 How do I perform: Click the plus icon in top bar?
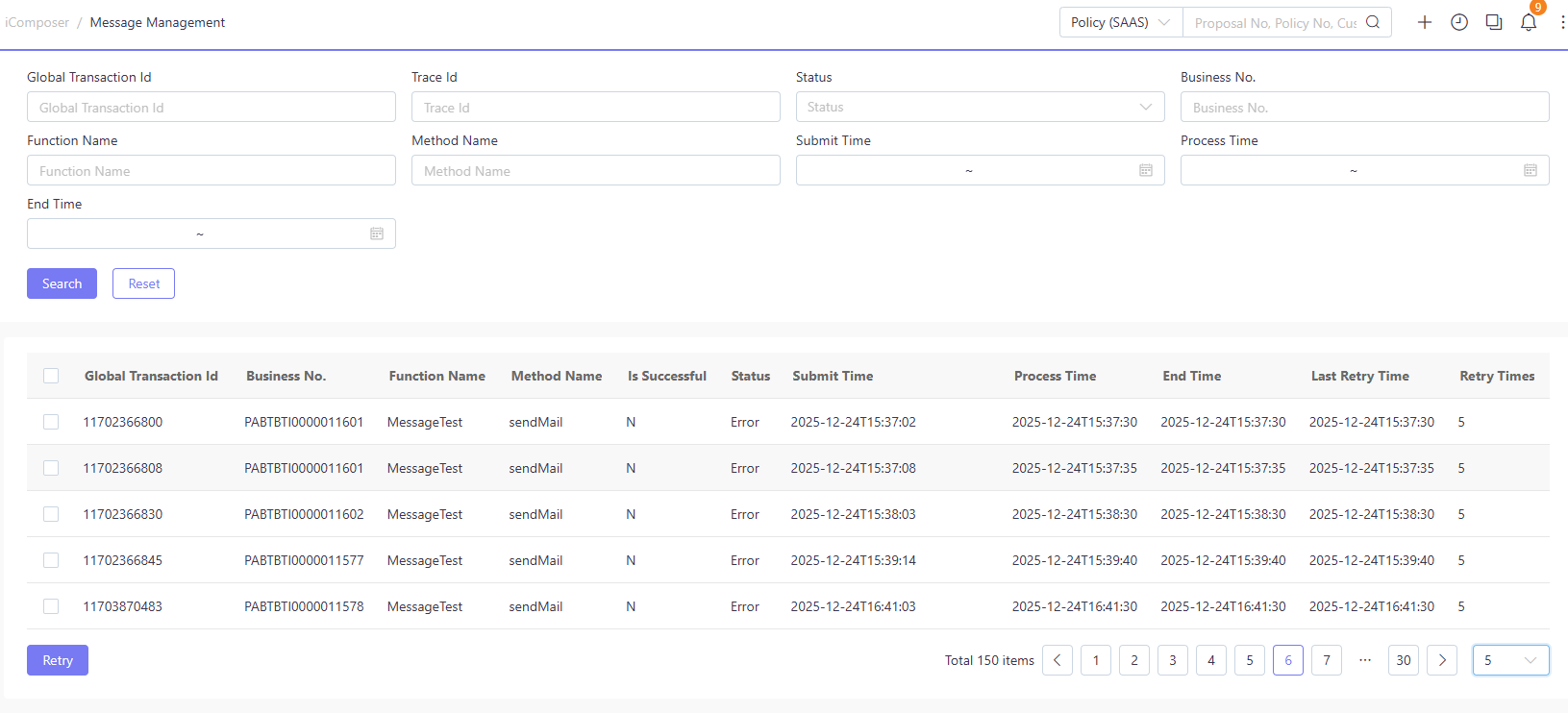pos(1425,22)
